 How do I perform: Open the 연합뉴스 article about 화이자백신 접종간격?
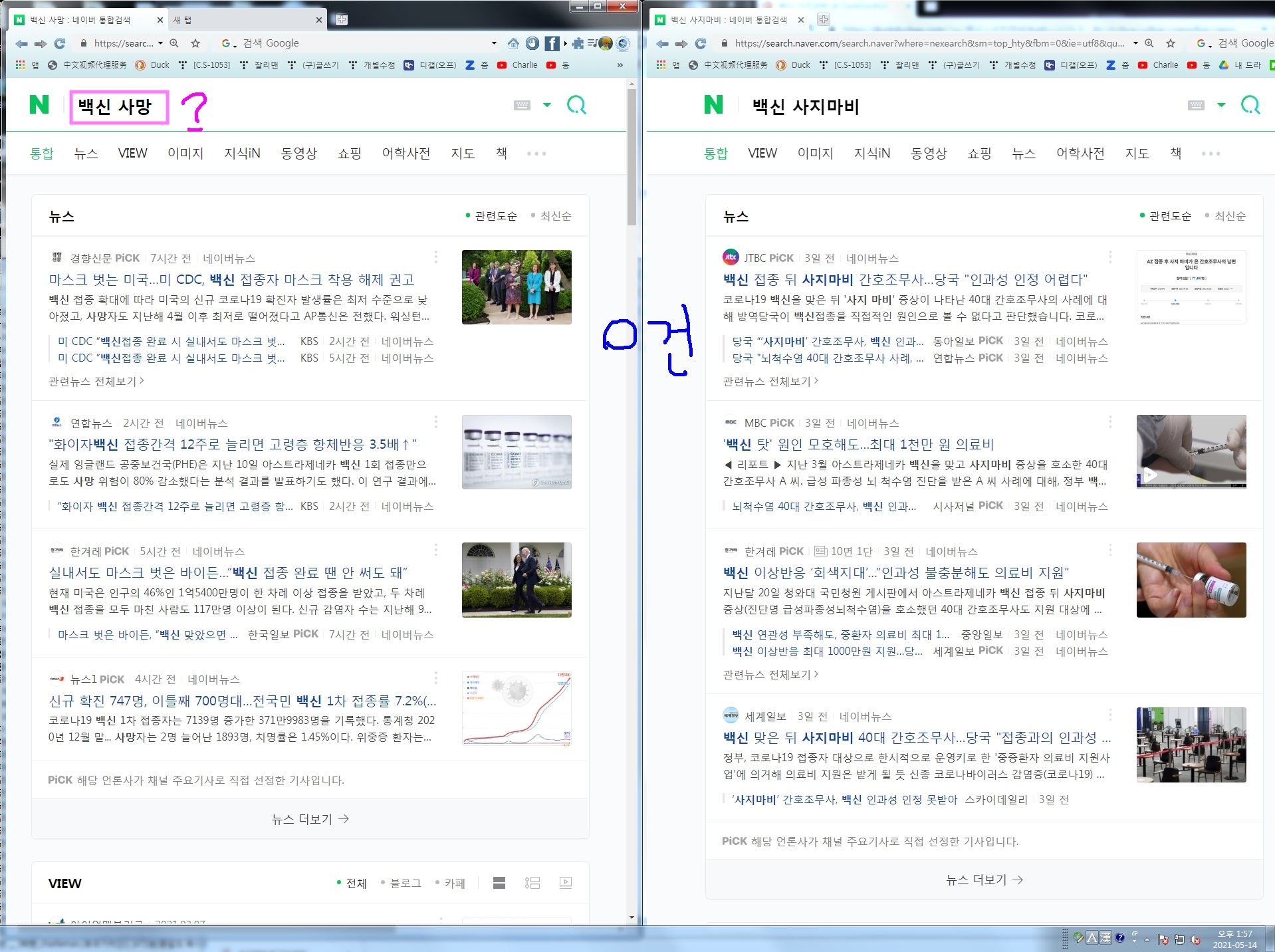[233, 444]
